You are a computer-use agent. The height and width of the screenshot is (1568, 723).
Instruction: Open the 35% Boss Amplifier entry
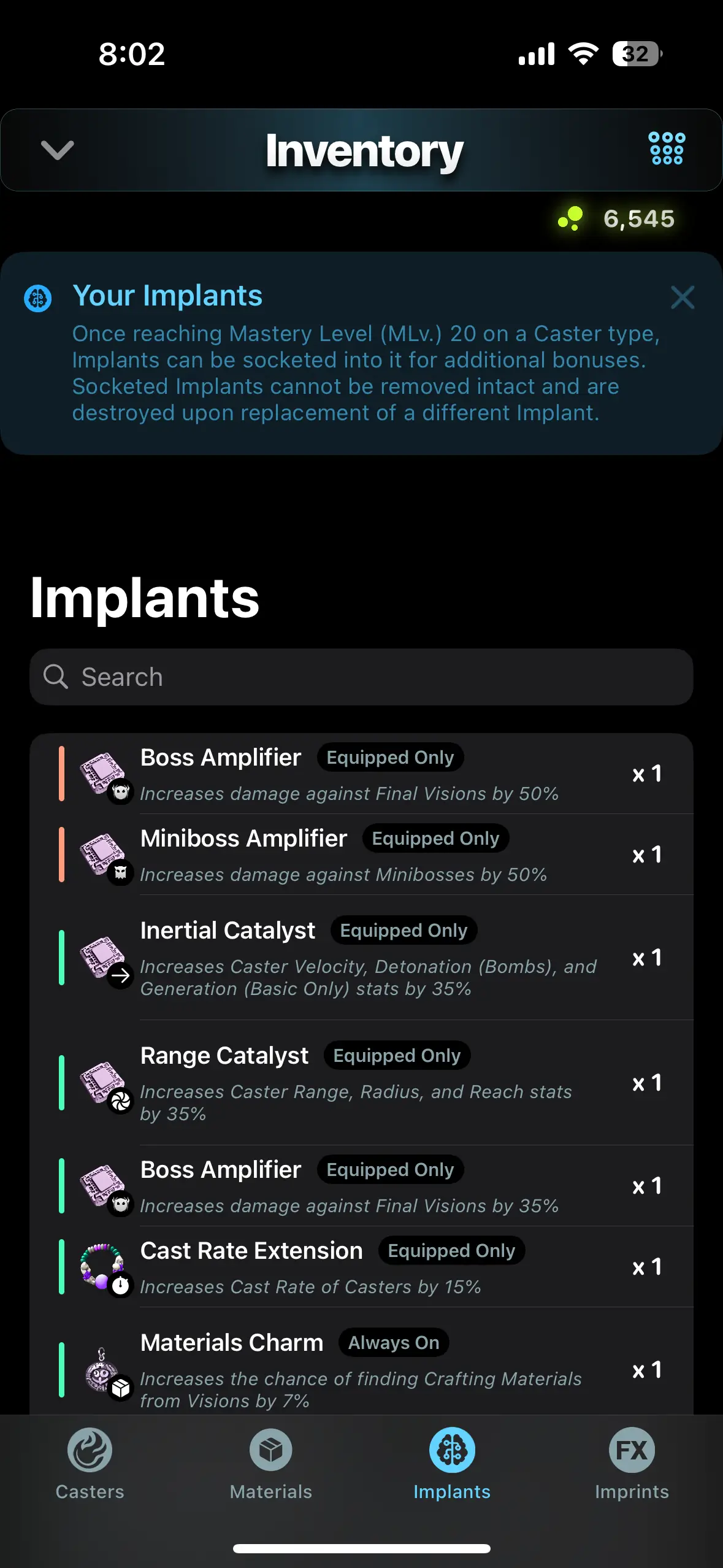pyautogui.click(x=361, y=1186)
